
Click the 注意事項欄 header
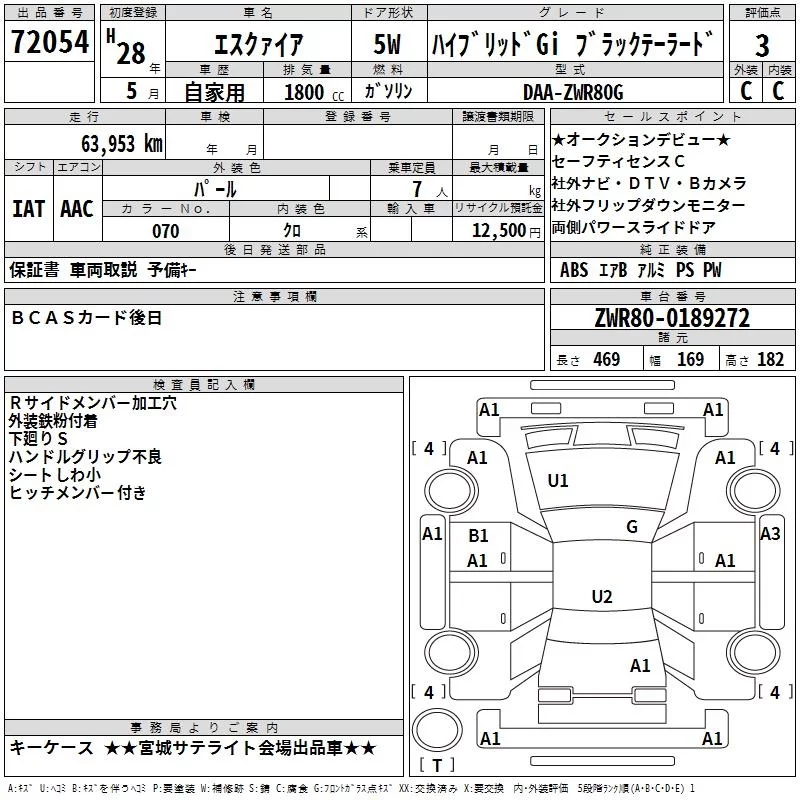coord(274,296)
